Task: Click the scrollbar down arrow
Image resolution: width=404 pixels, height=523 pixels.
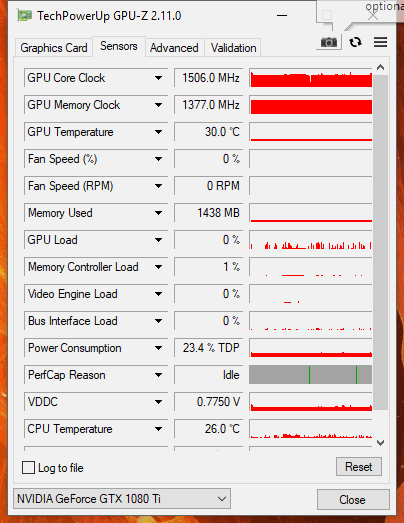Action: coord(380,443)
